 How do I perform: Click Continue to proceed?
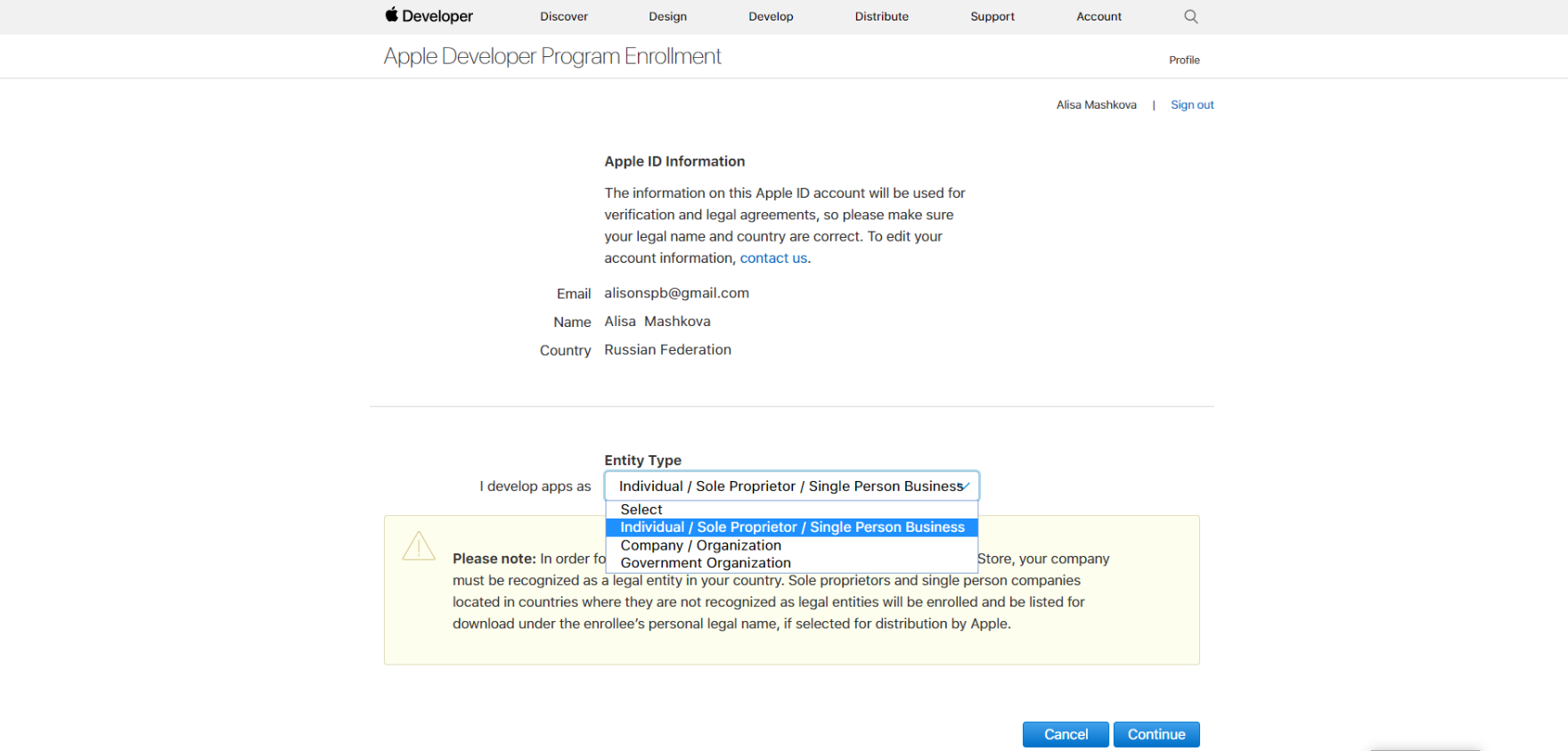[1156, 734]
